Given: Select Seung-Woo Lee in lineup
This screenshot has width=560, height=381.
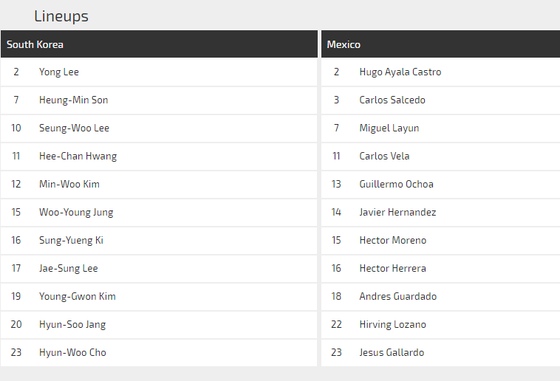Looking at the screenshot, I should (159, 128).
